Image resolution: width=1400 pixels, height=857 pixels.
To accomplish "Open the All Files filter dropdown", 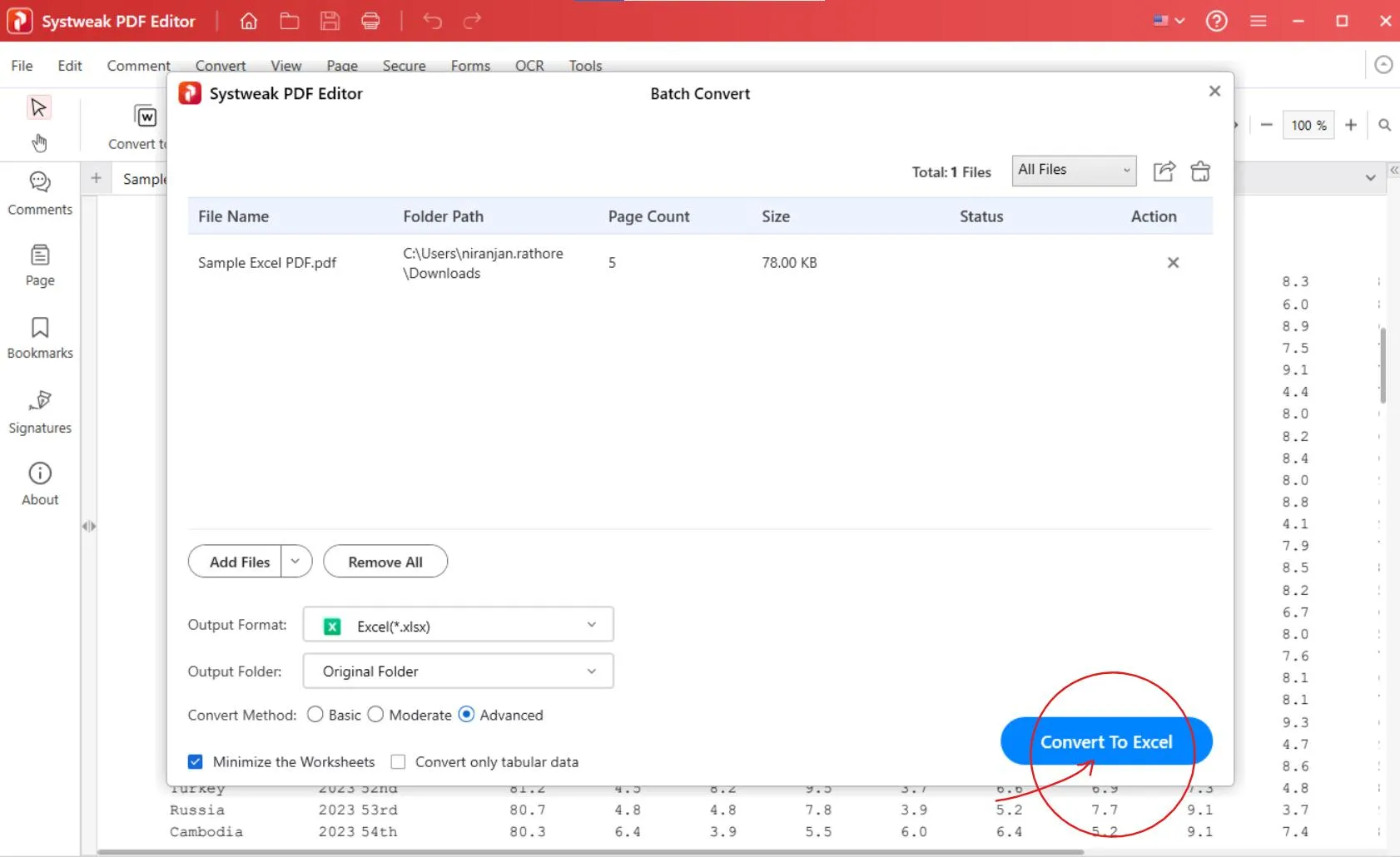I will point(1074,171).
